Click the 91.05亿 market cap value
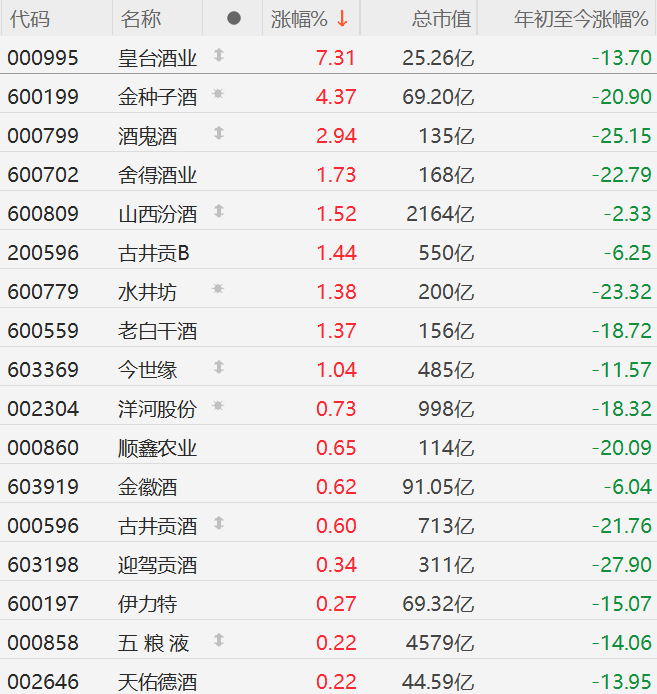This screenshot has height=694, width=657. pos(438,486)
